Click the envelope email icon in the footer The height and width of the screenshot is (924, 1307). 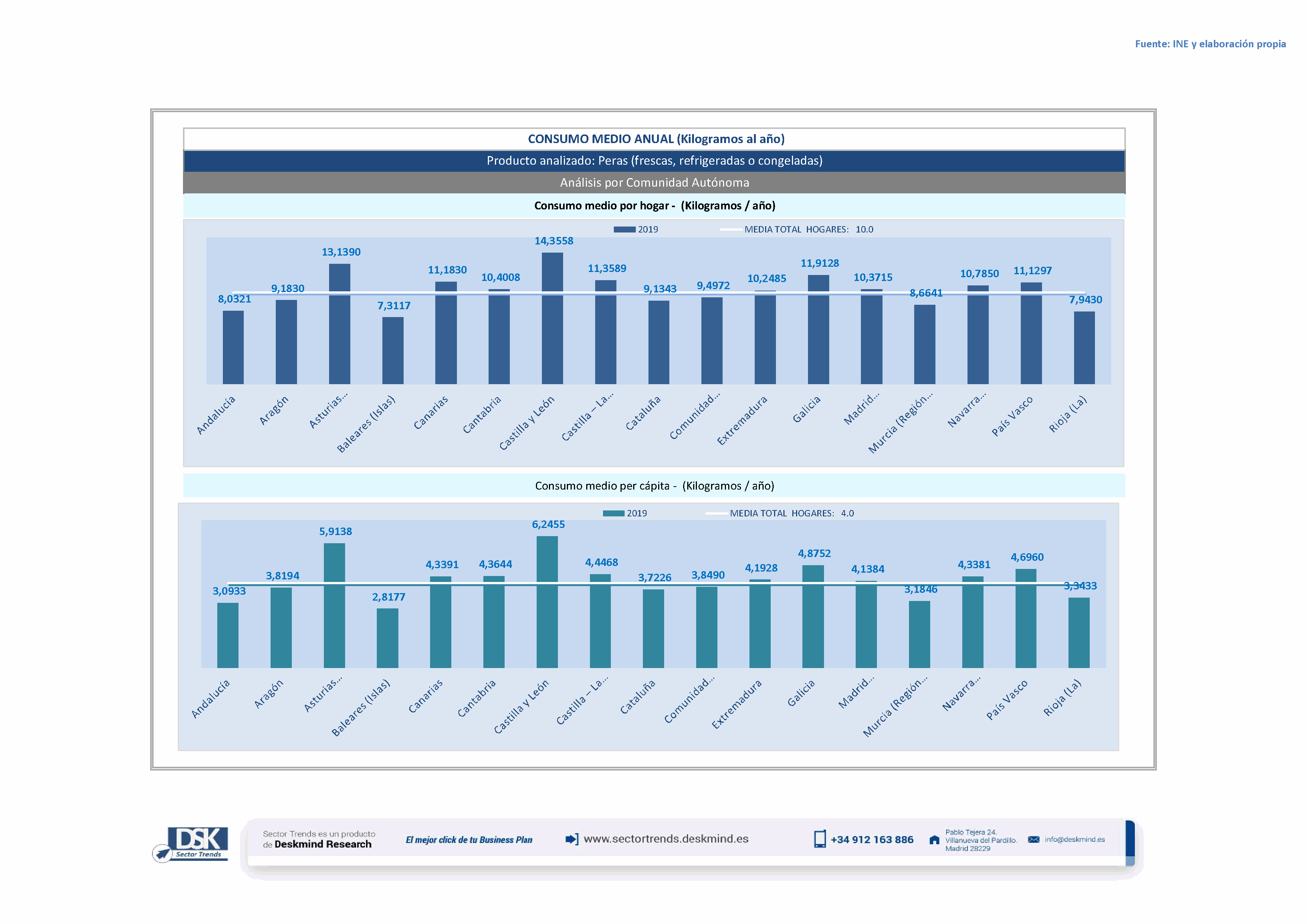1034,839
